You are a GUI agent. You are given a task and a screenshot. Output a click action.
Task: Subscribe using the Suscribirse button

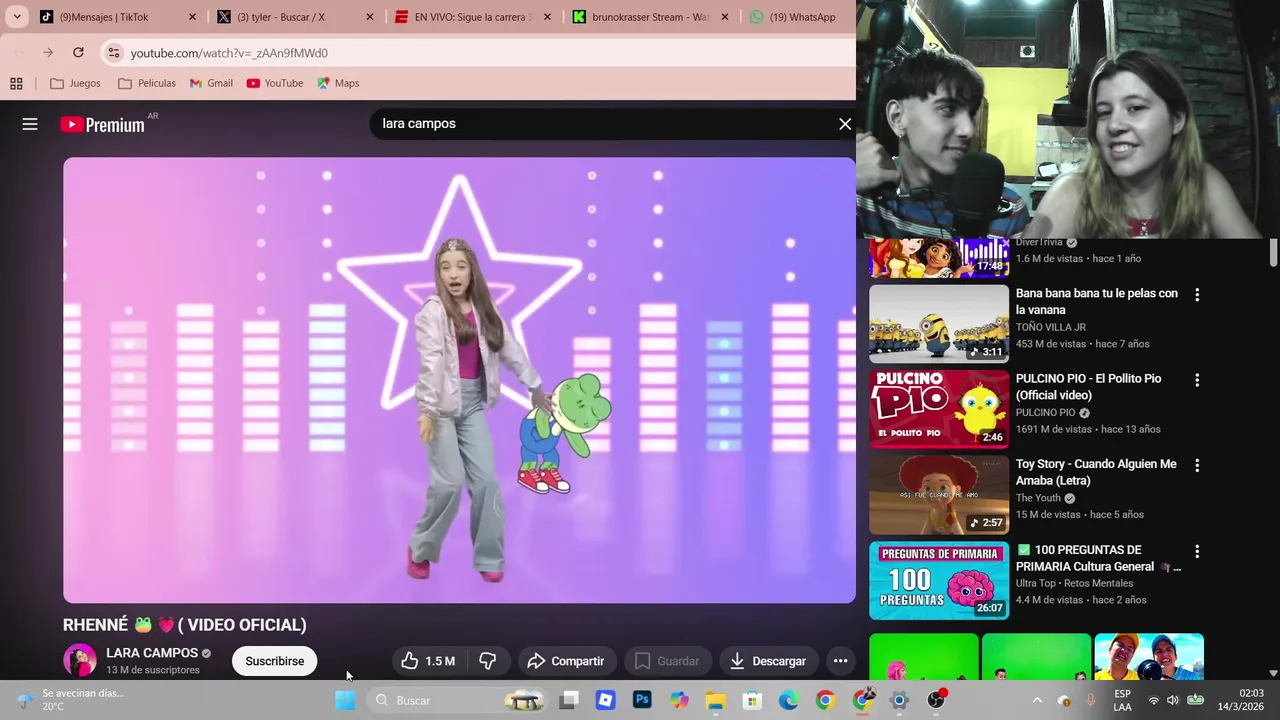275,661
